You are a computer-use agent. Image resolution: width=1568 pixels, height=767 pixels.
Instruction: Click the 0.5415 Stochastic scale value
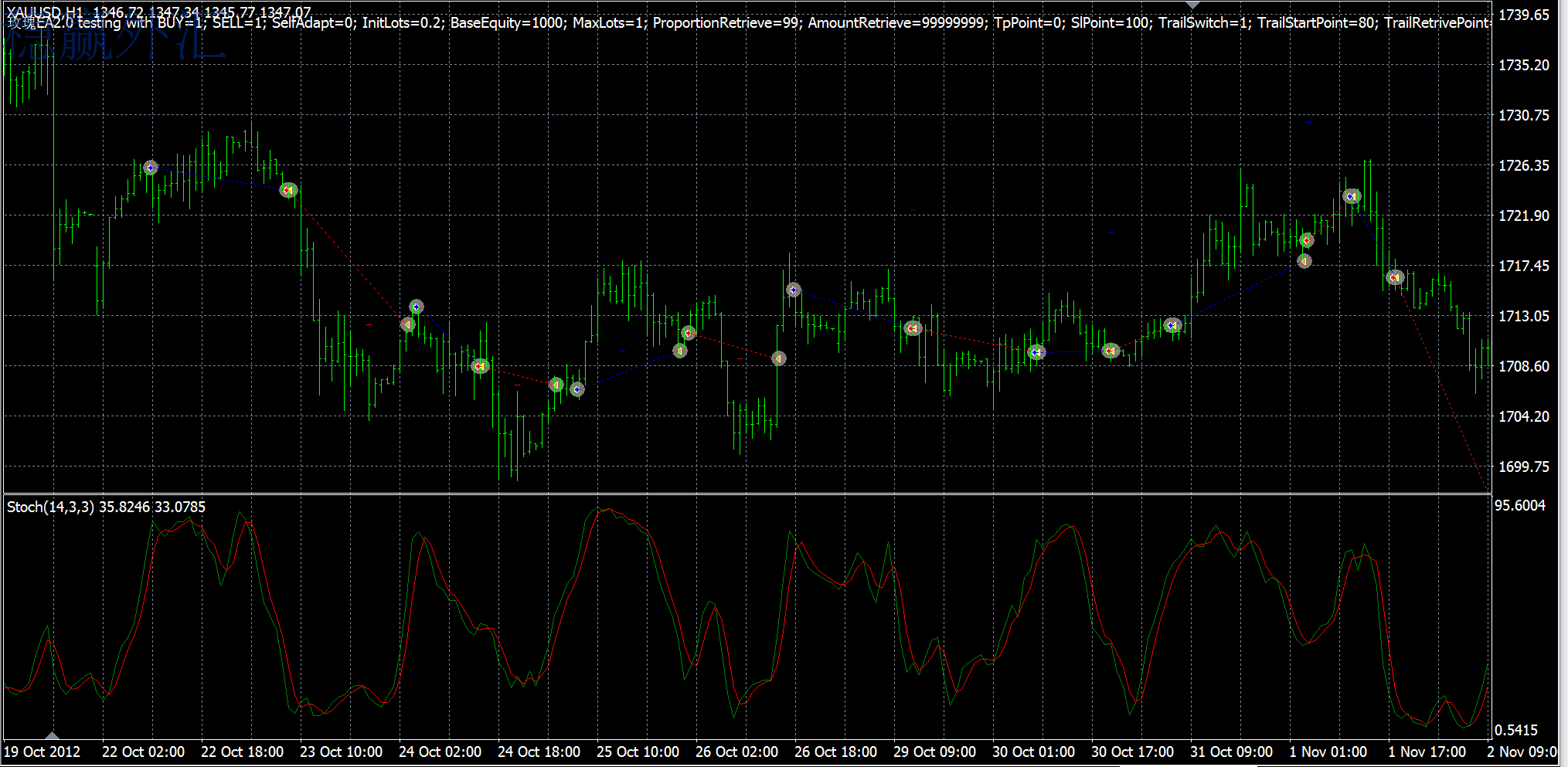(1516, 730)
